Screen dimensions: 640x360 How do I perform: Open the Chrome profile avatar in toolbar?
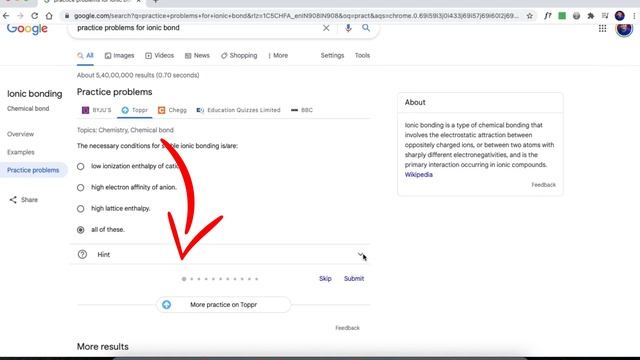(x=620, y=16)
